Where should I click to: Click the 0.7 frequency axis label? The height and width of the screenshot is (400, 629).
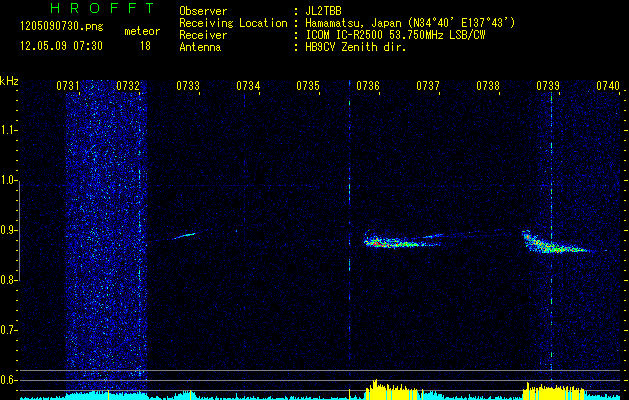pos(9,330)
